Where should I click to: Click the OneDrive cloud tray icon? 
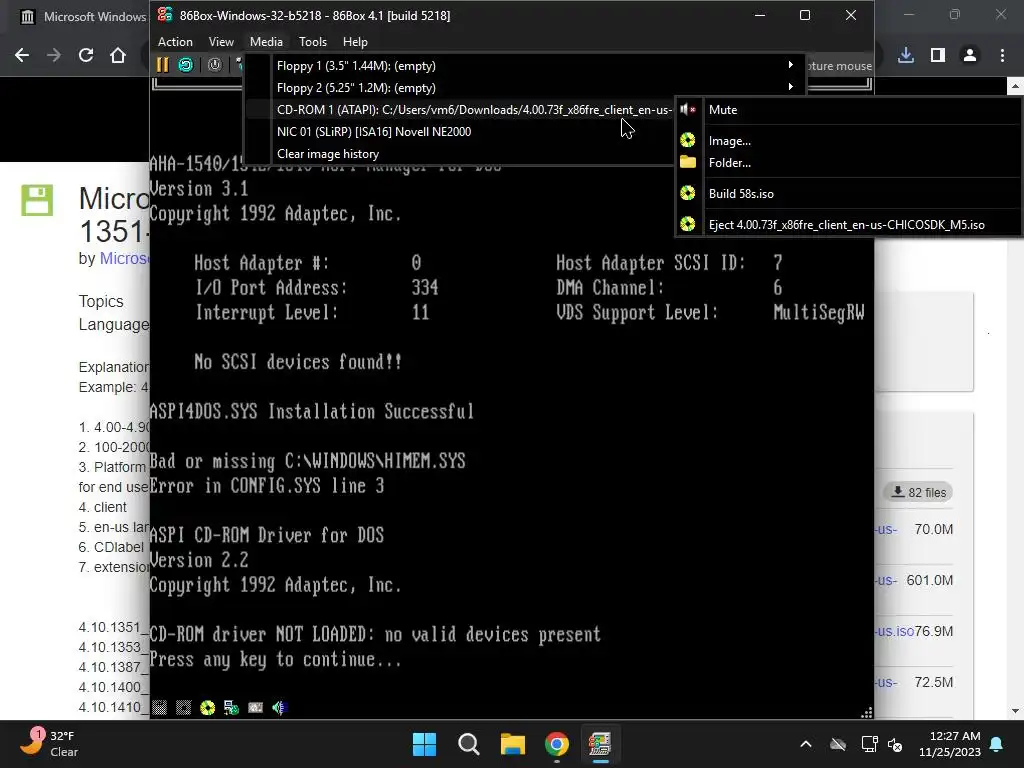tap(838, 744)
